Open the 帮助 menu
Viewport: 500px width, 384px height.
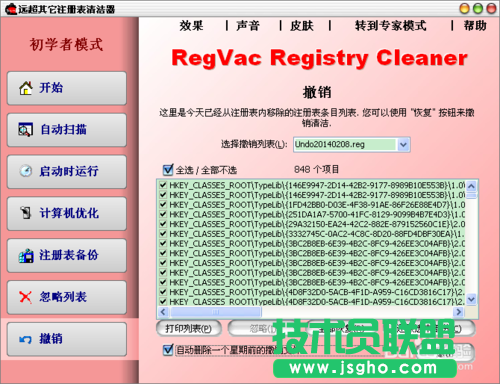pyautogui.click(x=475, y=26)
